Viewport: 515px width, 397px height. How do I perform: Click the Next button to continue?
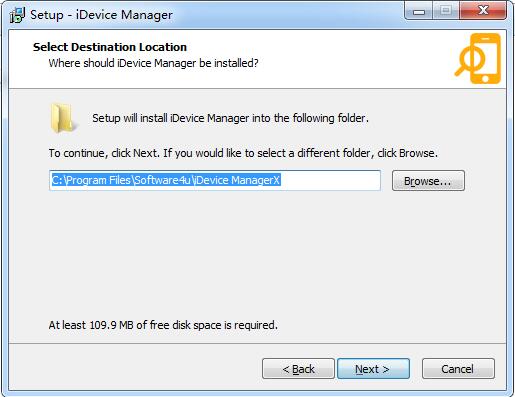373,369
